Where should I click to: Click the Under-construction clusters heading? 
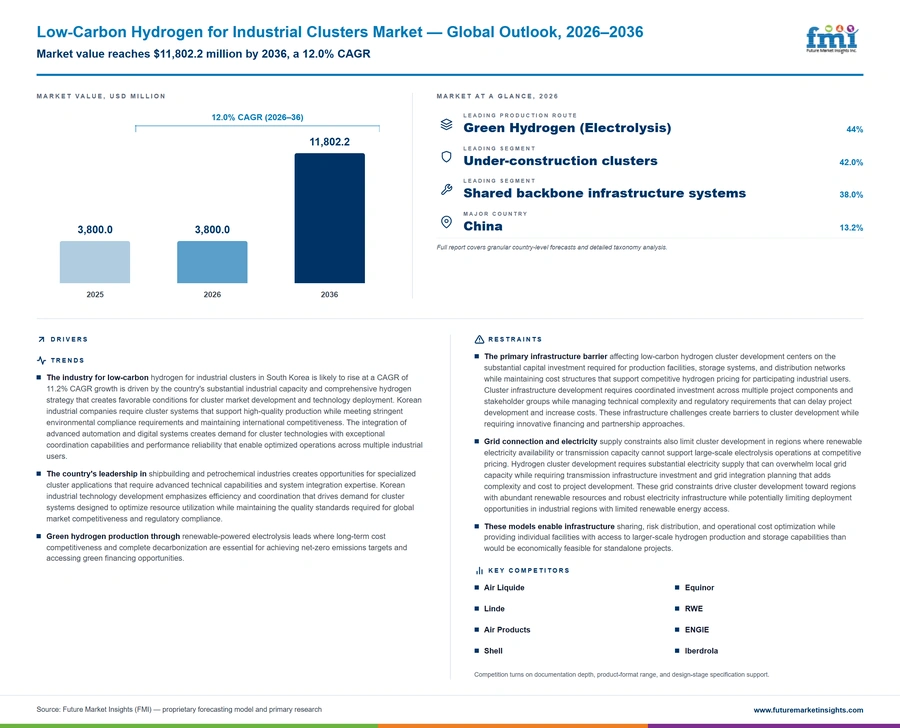[x=560, y=161]
